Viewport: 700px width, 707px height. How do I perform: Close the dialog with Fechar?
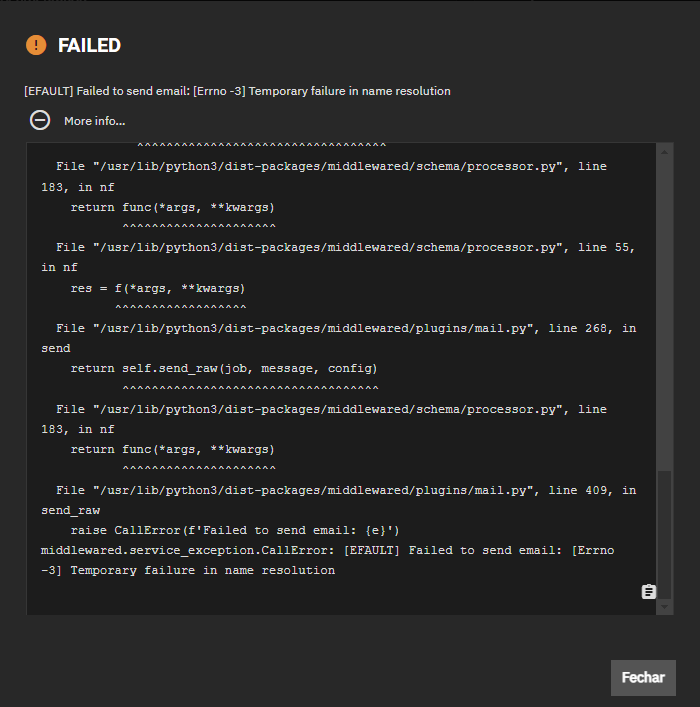pos(643,677)
